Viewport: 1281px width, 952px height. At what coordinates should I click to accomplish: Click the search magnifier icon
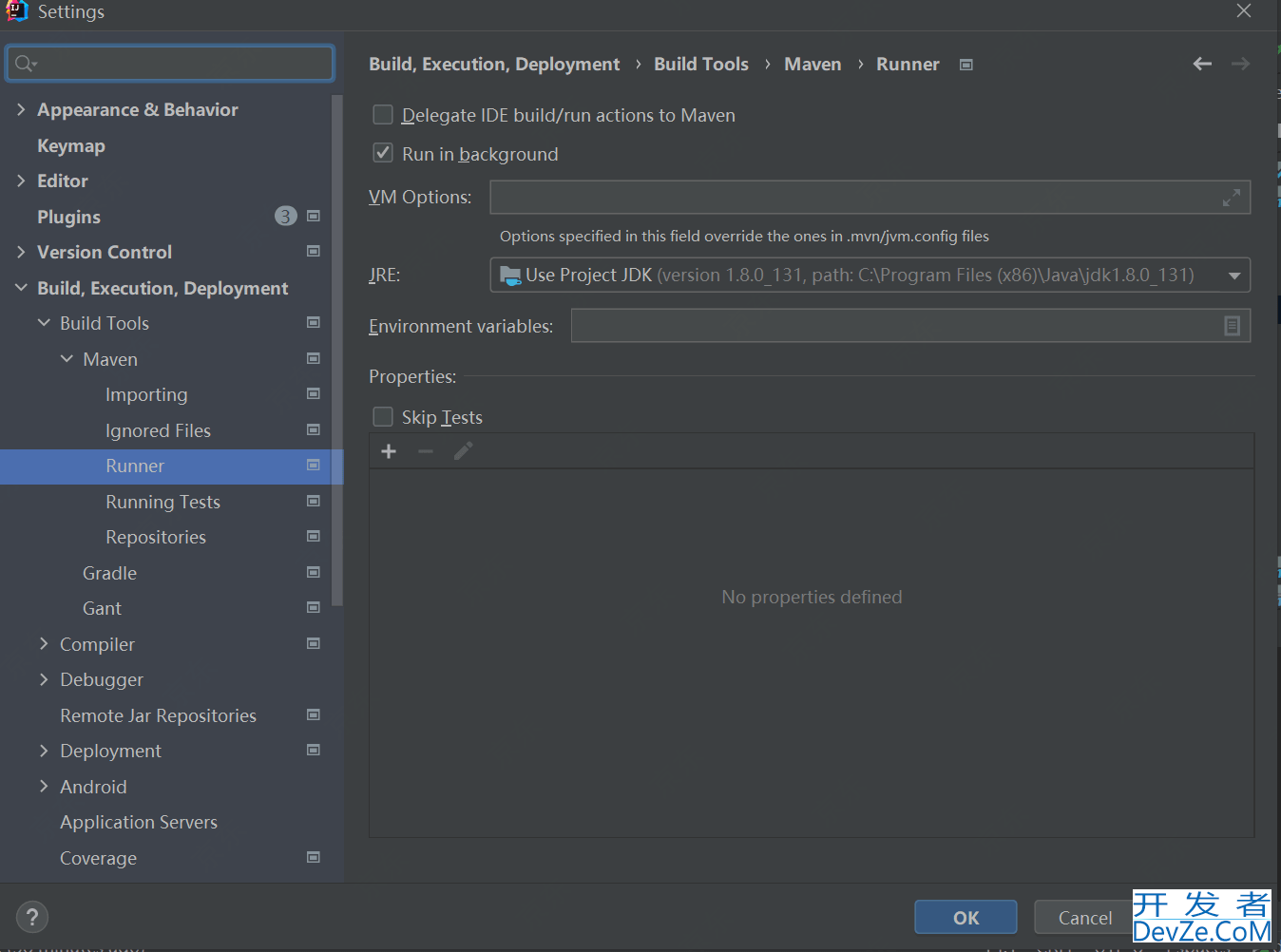pos(24,64)
